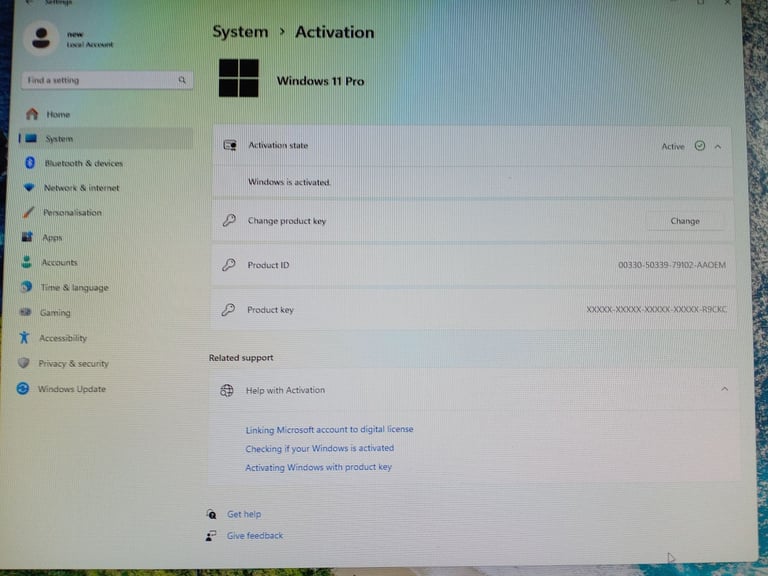
Task: Open Linking Microsoft account to digital license
Action: pos(329,430)
